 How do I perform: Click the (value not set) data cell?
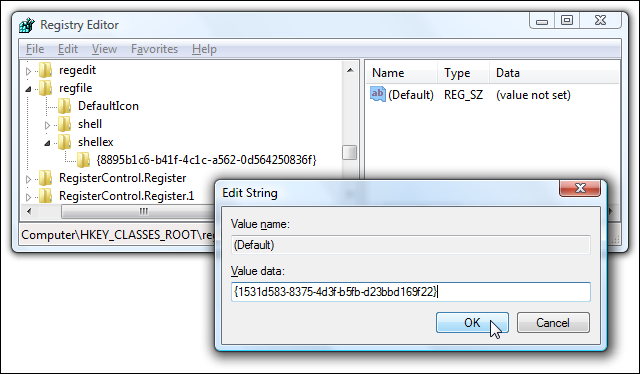click(533, 95)
